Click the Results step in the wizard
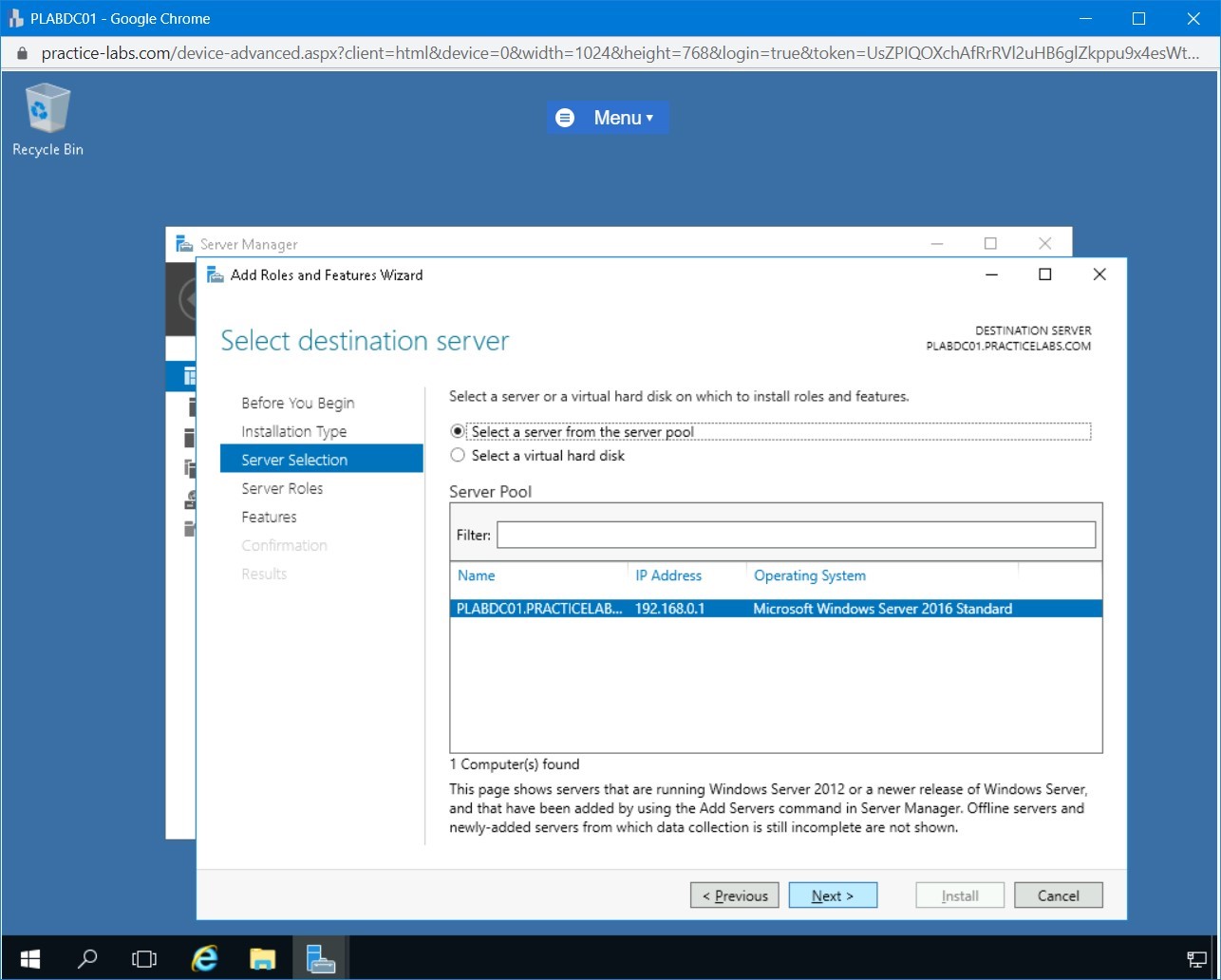Viewport: 1221px width, 980px height. (x=264, y=574)
